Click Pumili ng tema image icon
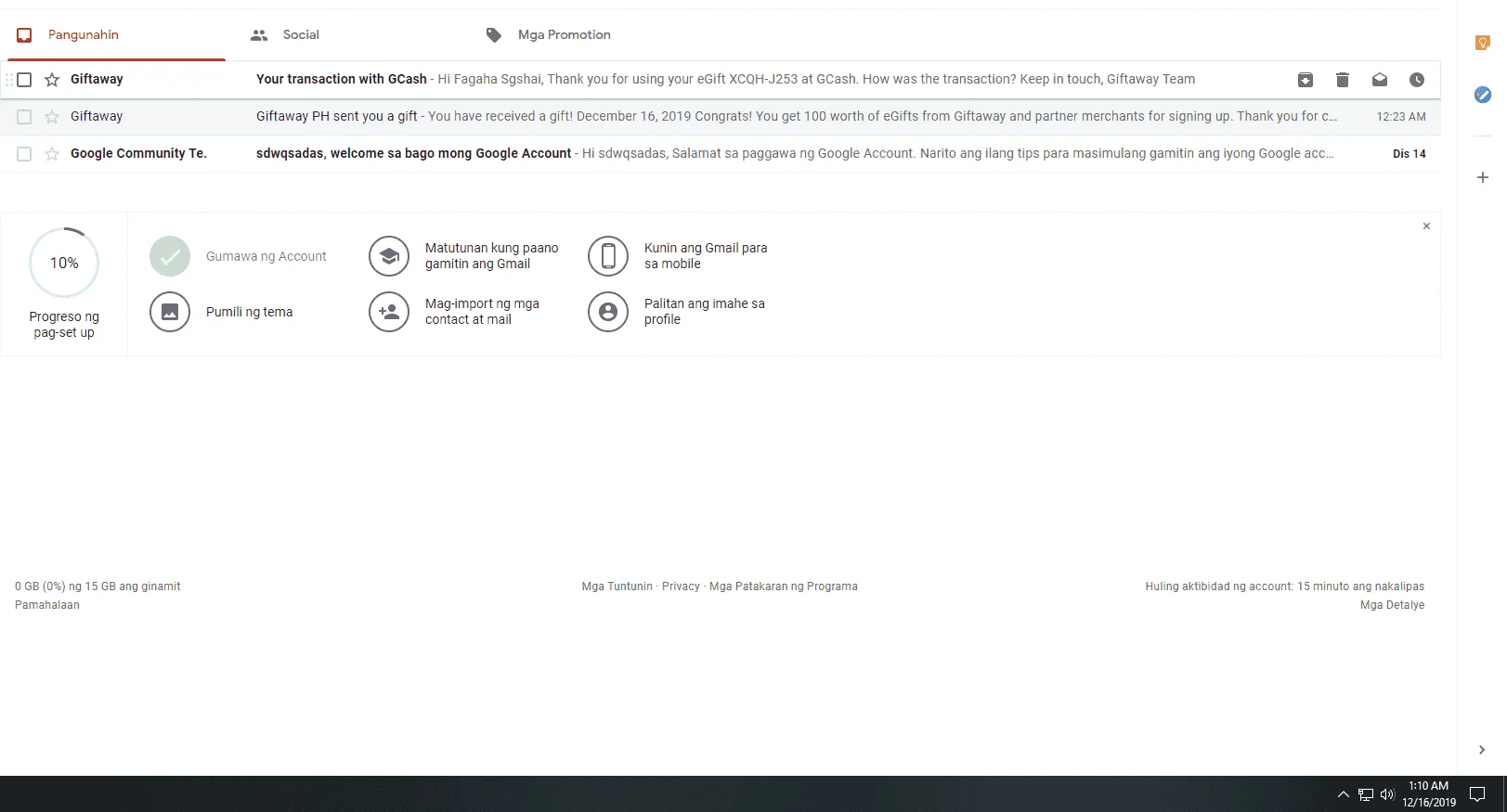 coord(170,313)
